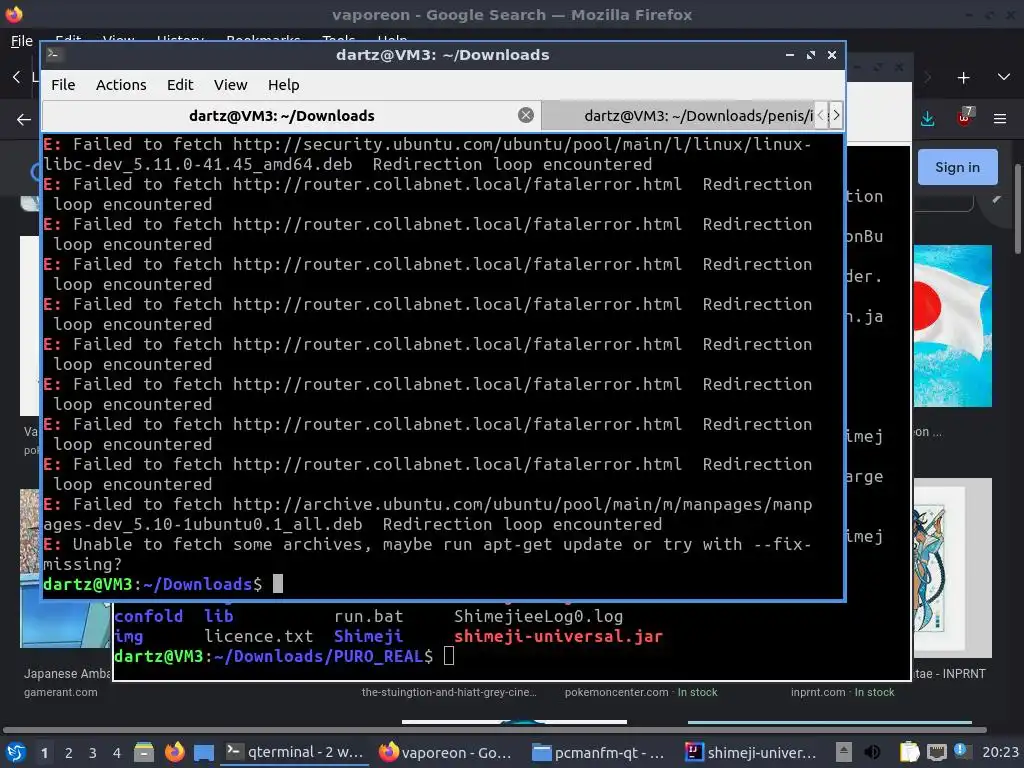Expand the Firefox list-all-tabs chevron

click(x=1004, y=77)
